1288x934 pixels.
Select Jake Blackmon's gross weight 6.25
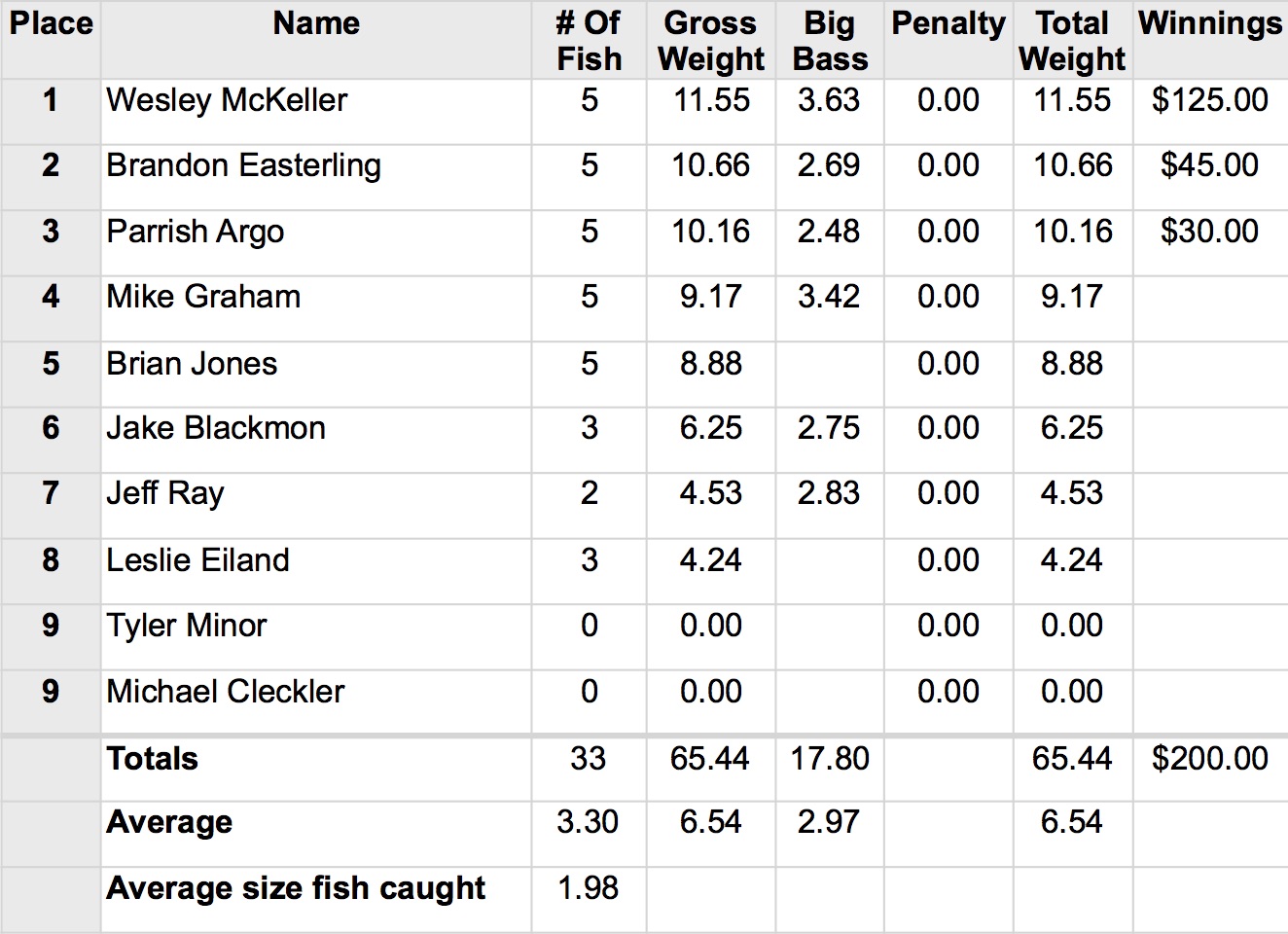click(x=710, y=428)
